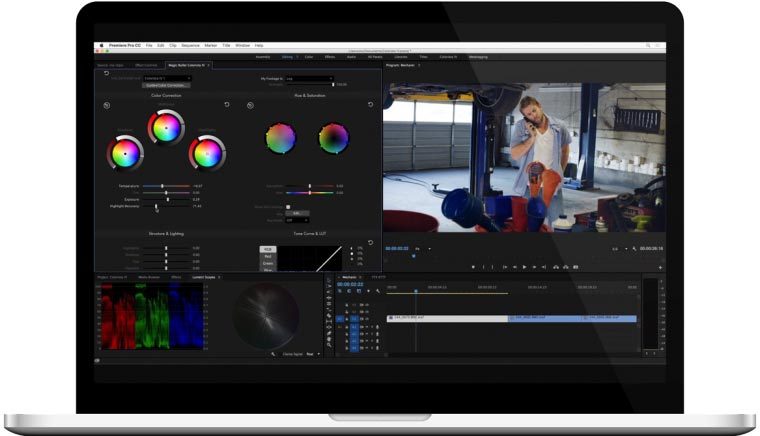The height and width of the screenshot is (436, 760).
Task: Reset the Tone Curve & LUT section
Action: pos(371,243)
